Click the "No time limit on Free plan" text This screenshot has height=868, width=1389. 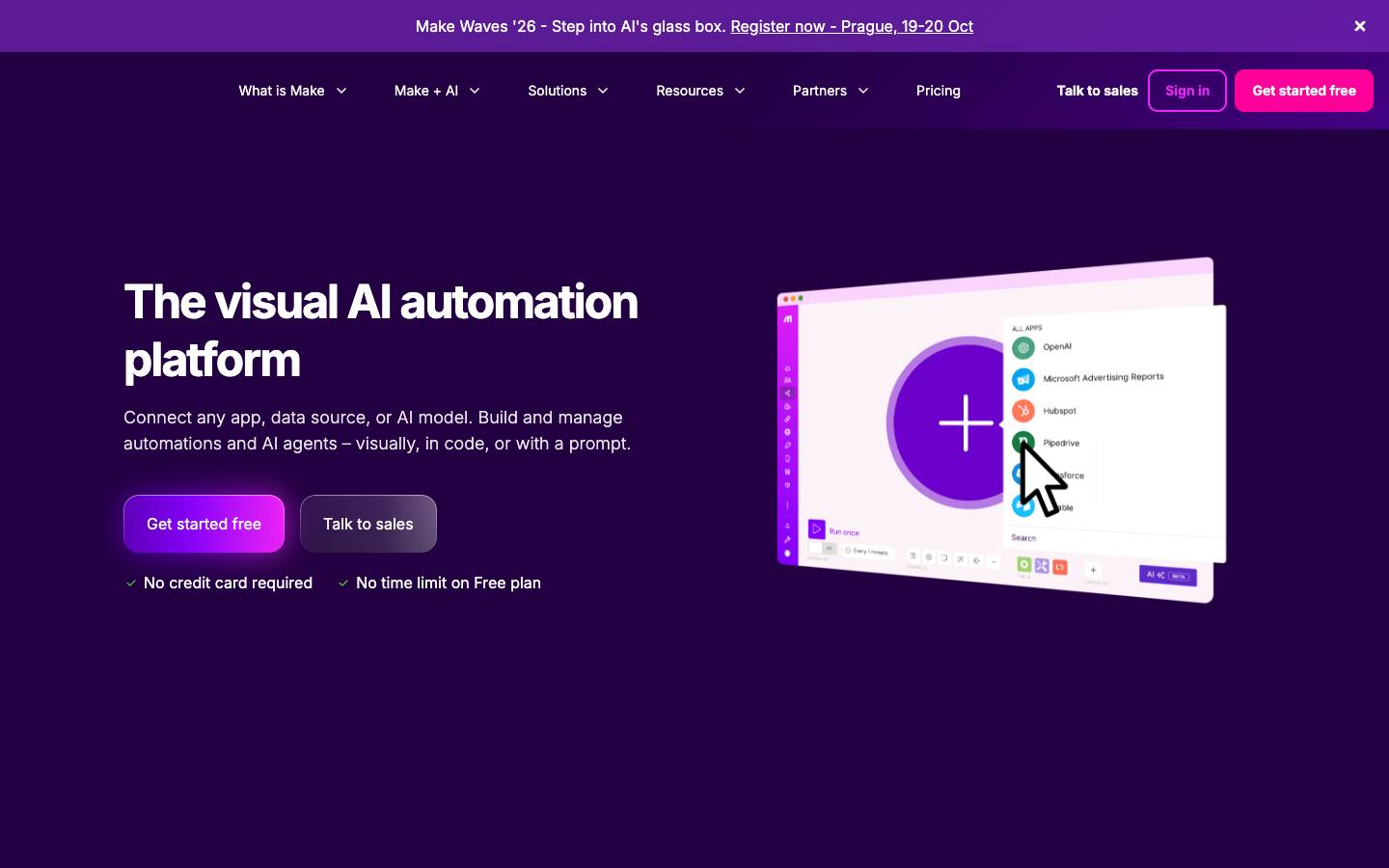449,583
